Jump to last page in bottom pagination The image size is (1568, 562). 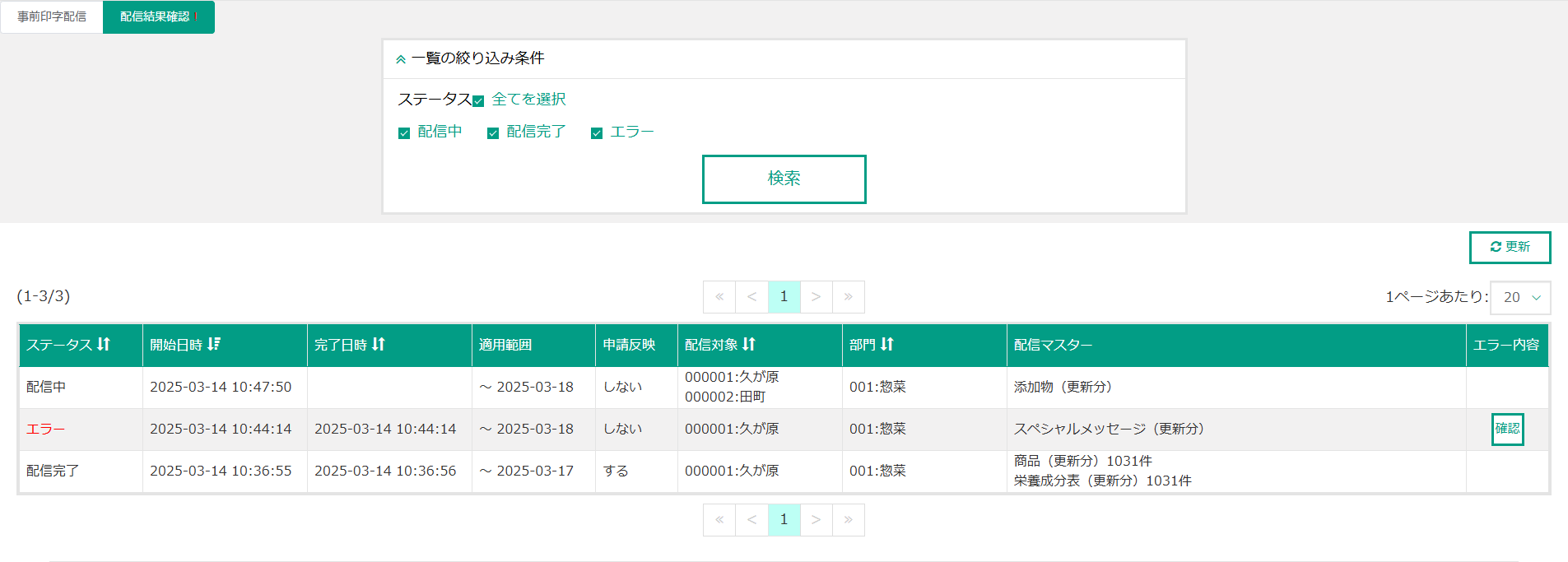pyautogui.click(x=848, y=520)
